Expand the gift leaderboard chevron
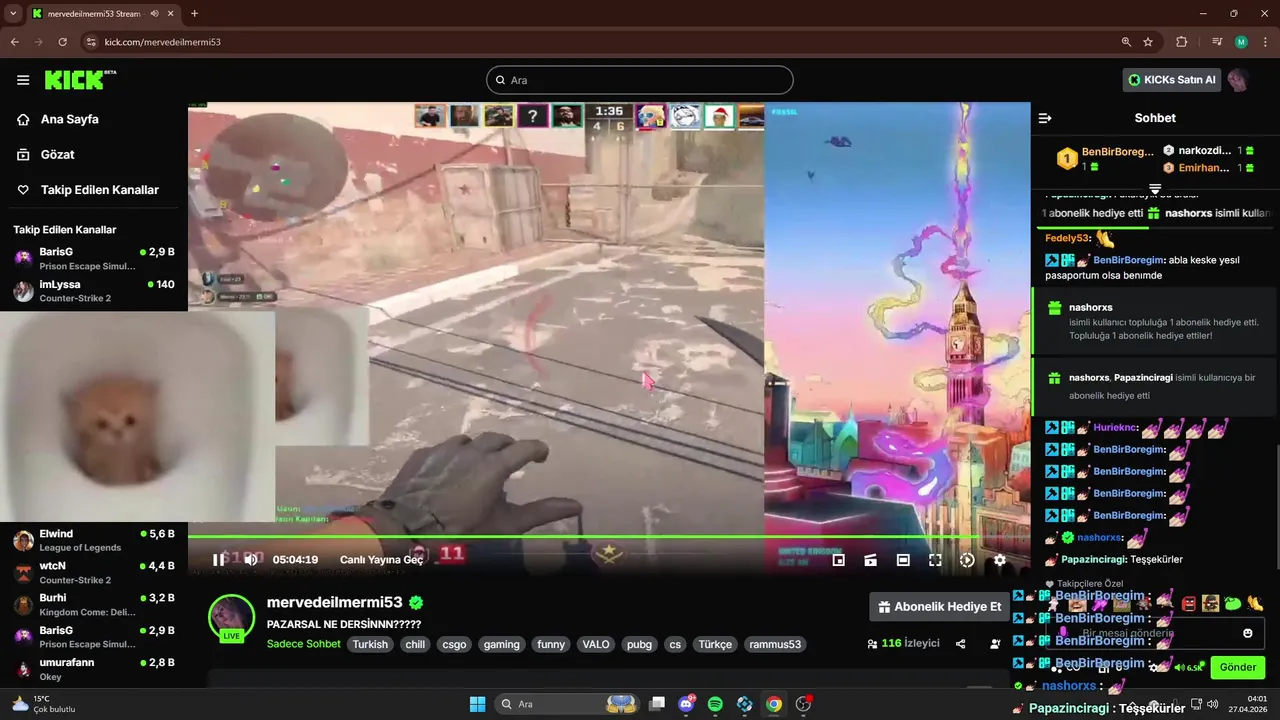 tap(1155, 188)
